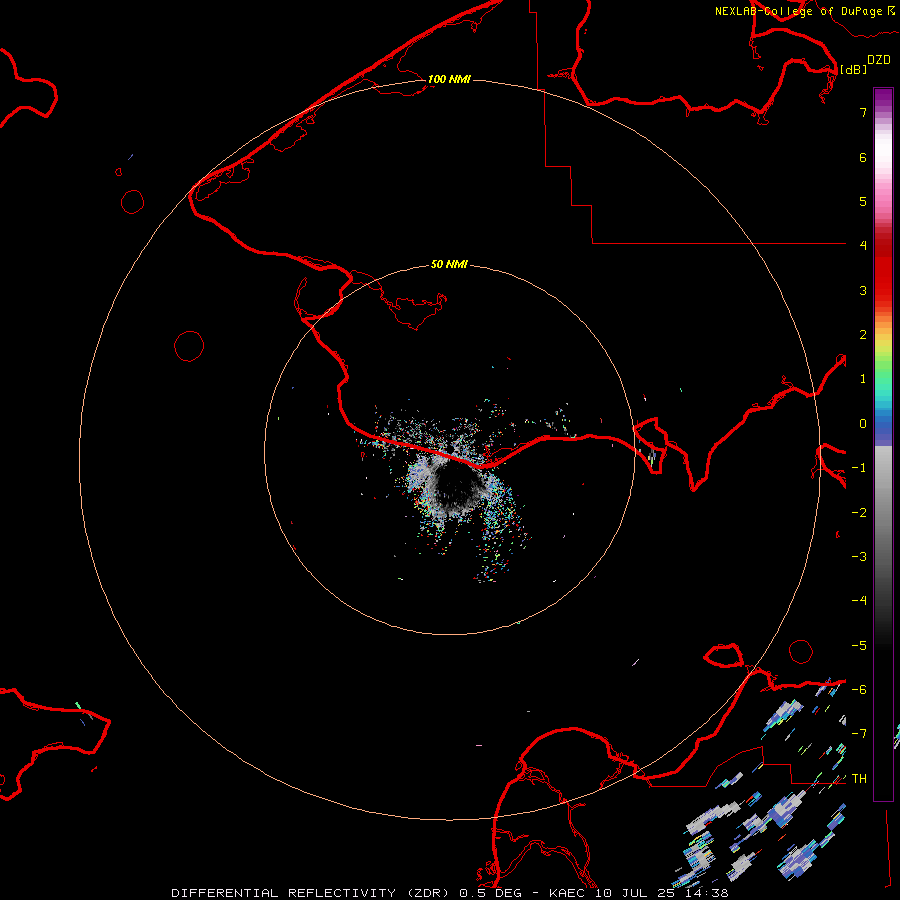900x900 pixels.
Task: Click the [dB] units label
Action: click(x=854, y=69)
